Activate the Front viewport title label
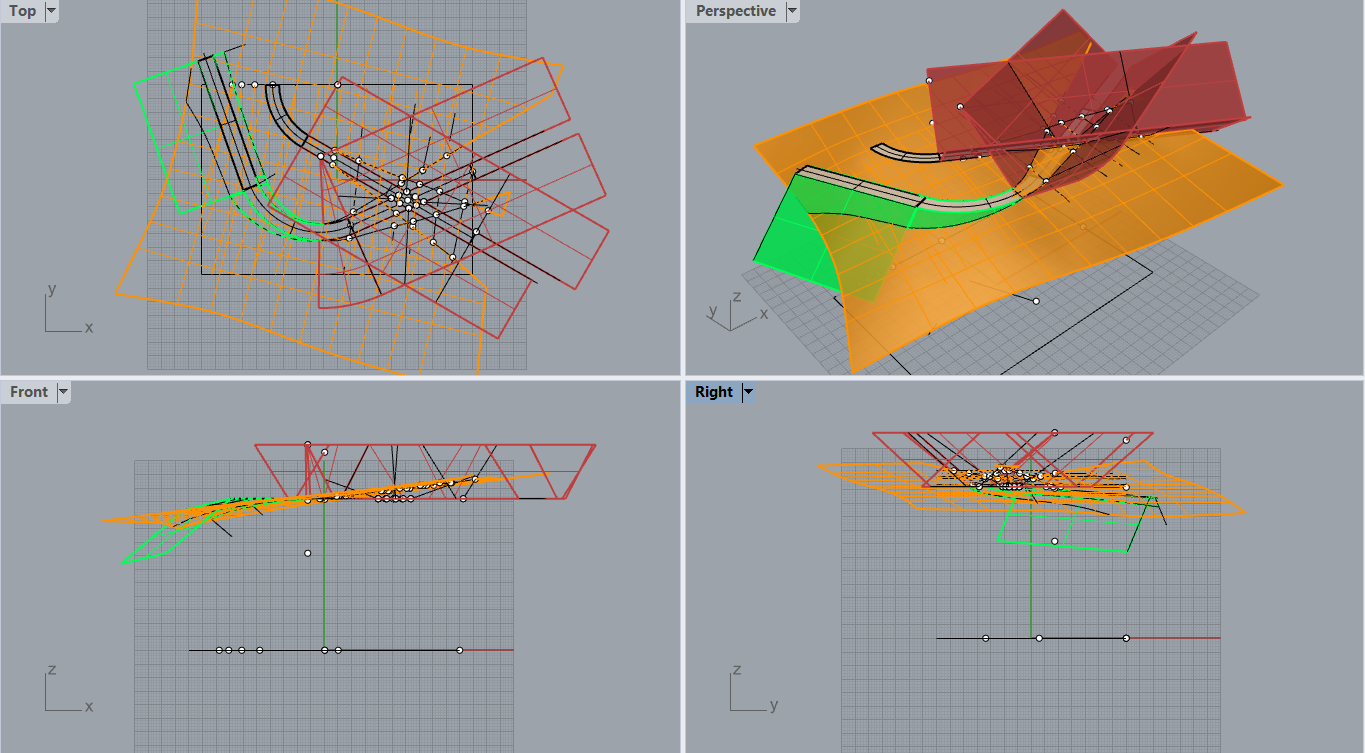Viewport: 1365px width, 753px height. click(x=29, y=392)
